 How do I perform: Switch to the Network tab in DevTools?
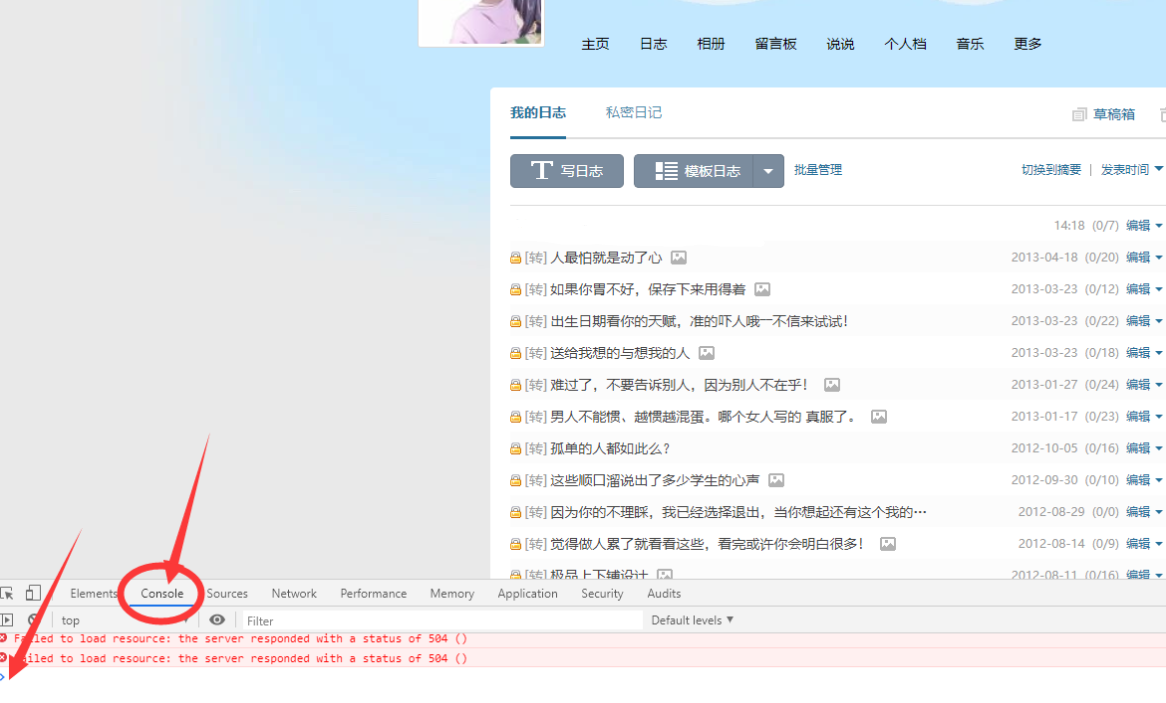(x=293, y=593)
